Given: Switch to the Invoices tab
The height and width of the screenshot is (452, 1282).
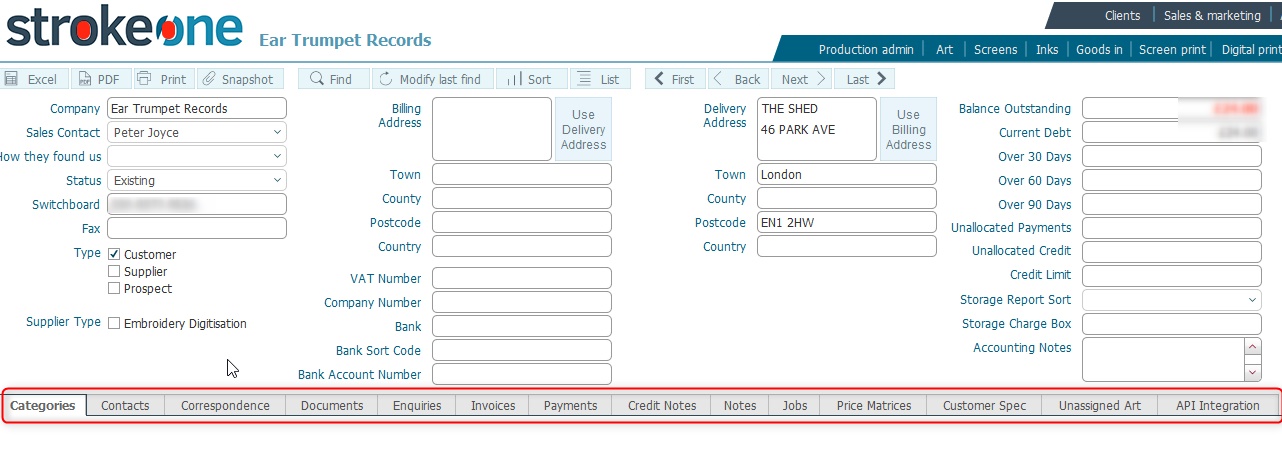Looking at the screenshot, I should pyautogui.click(x=493, y=405).
